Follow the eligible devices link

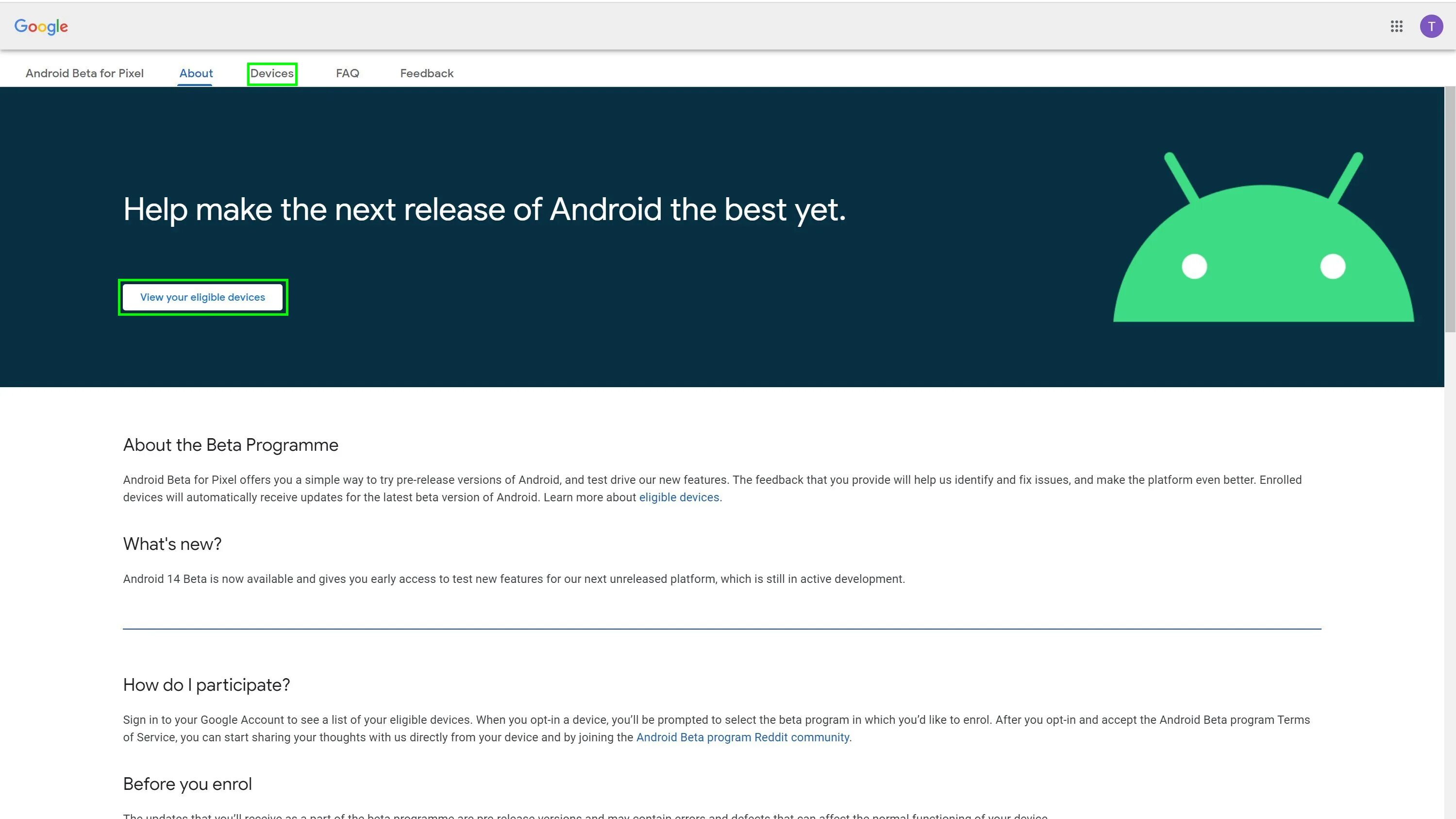pyautogui.click(x=679, y=498)
